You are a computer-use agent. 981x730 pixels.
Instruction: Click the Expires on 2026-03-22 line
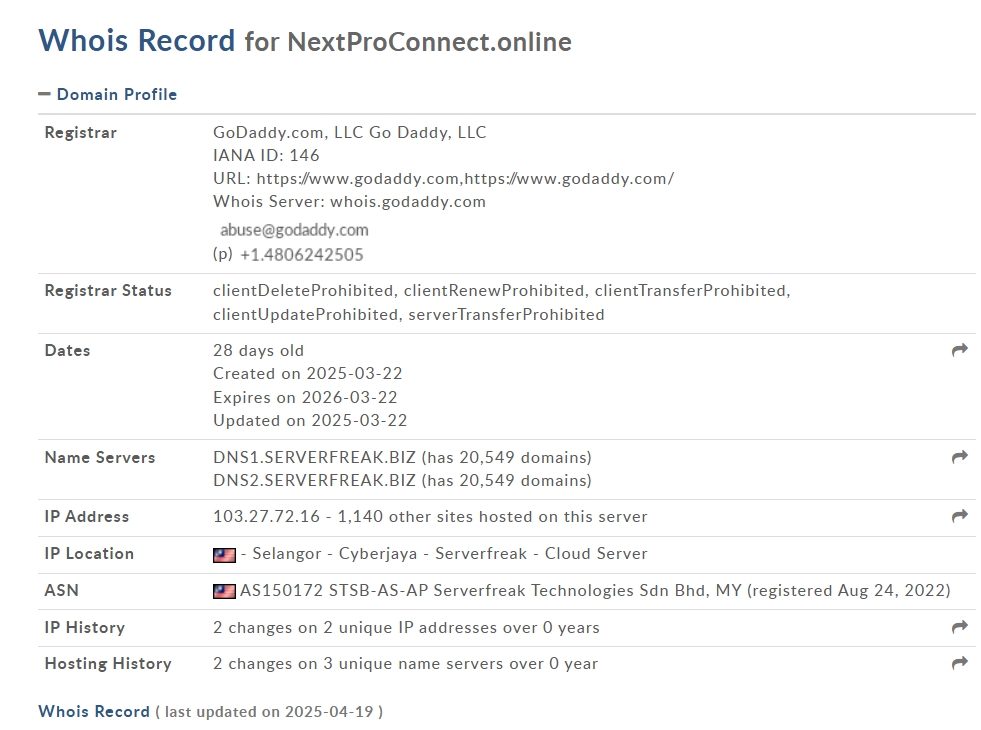tap(305, 397)
